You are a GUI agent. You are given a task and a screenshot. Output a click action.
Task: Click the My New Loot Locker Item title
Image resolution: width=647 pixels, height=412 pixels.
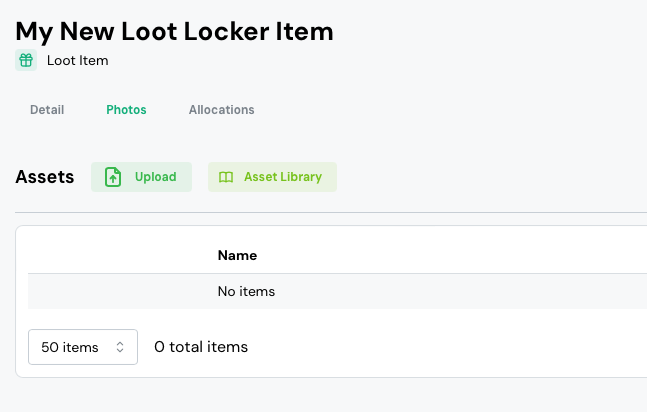point(174,31)
